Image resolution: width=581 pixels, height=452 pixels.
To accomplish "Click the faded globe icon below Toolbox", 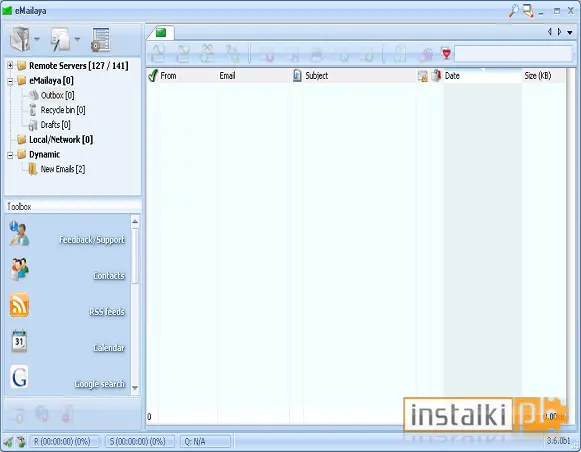I will pos(42,413).
